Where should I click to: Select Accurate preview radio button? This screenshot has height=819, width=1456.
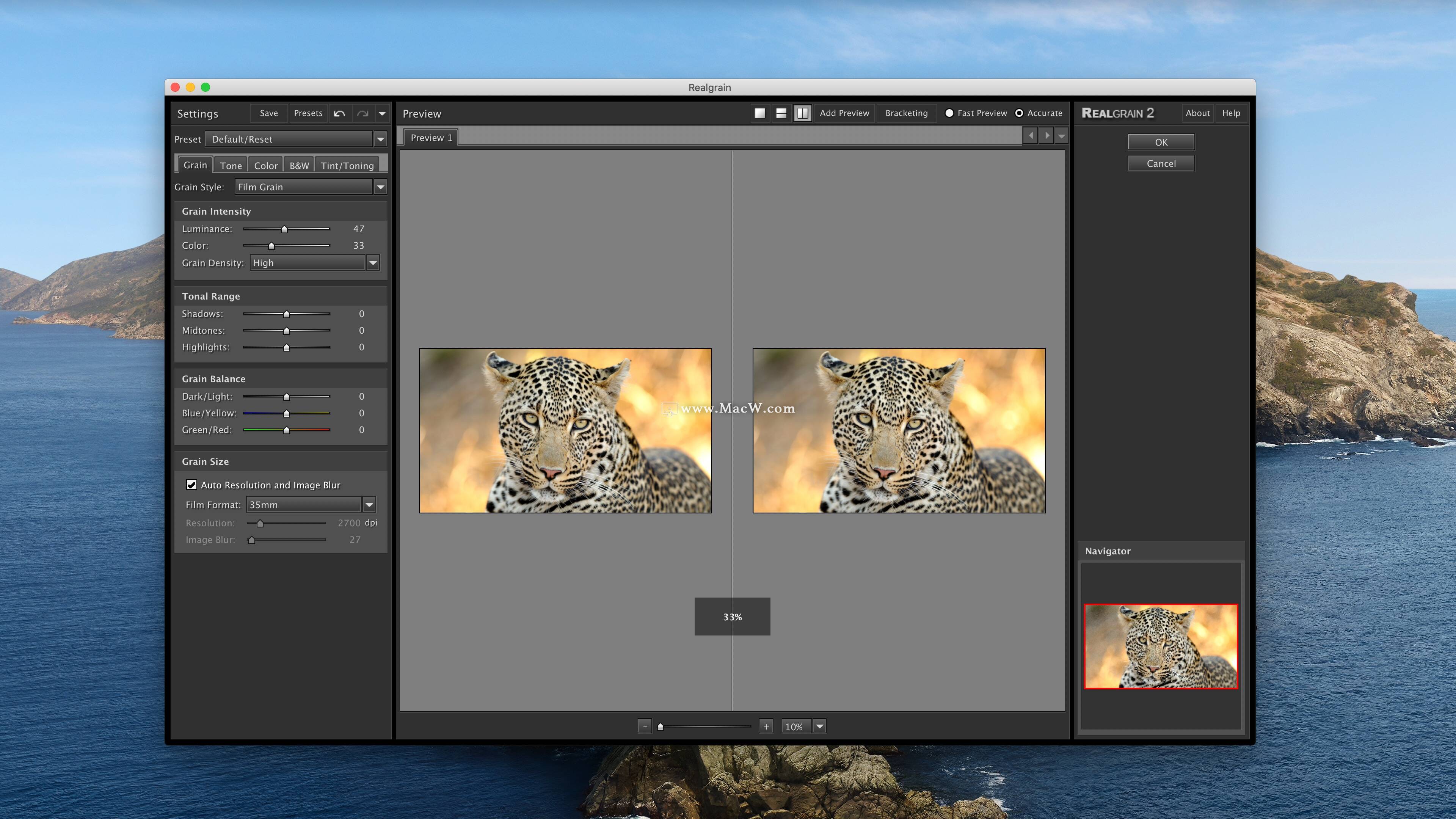tap(1019, 113)
